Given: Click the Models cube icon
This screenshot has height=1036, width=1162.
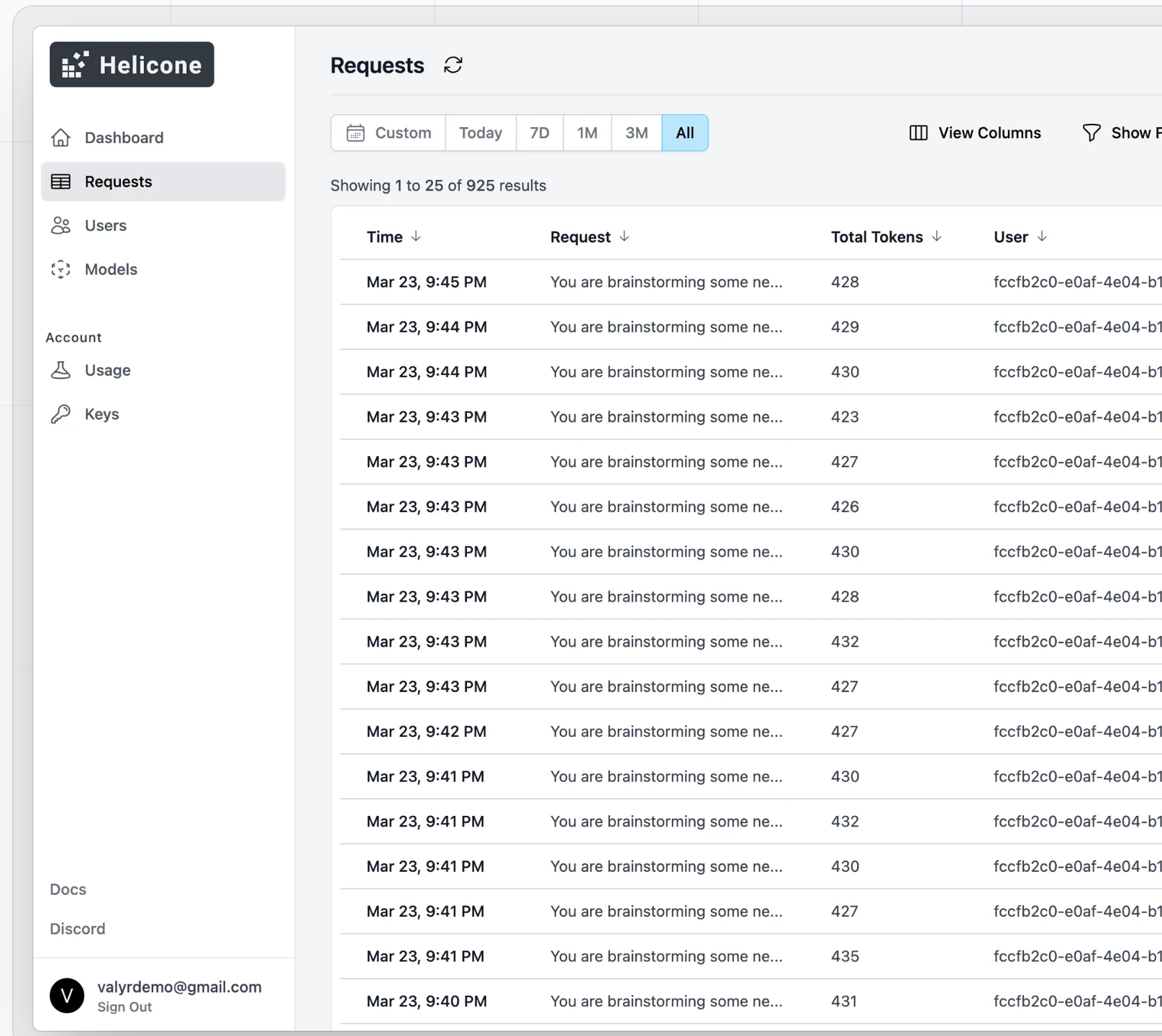Looking at the screenshot, I should coord(61,270).
